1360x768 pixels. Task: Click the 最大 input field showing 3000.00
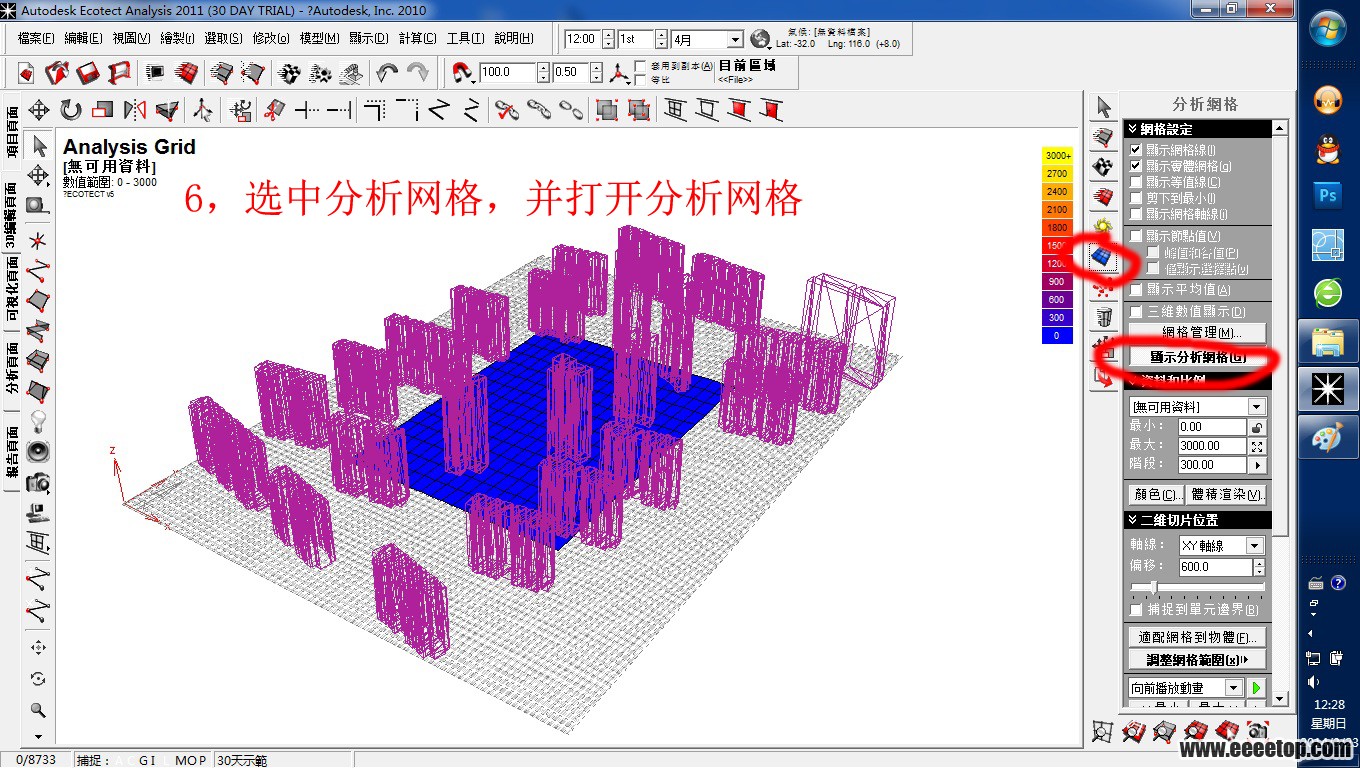click(x=1212, y=446)
